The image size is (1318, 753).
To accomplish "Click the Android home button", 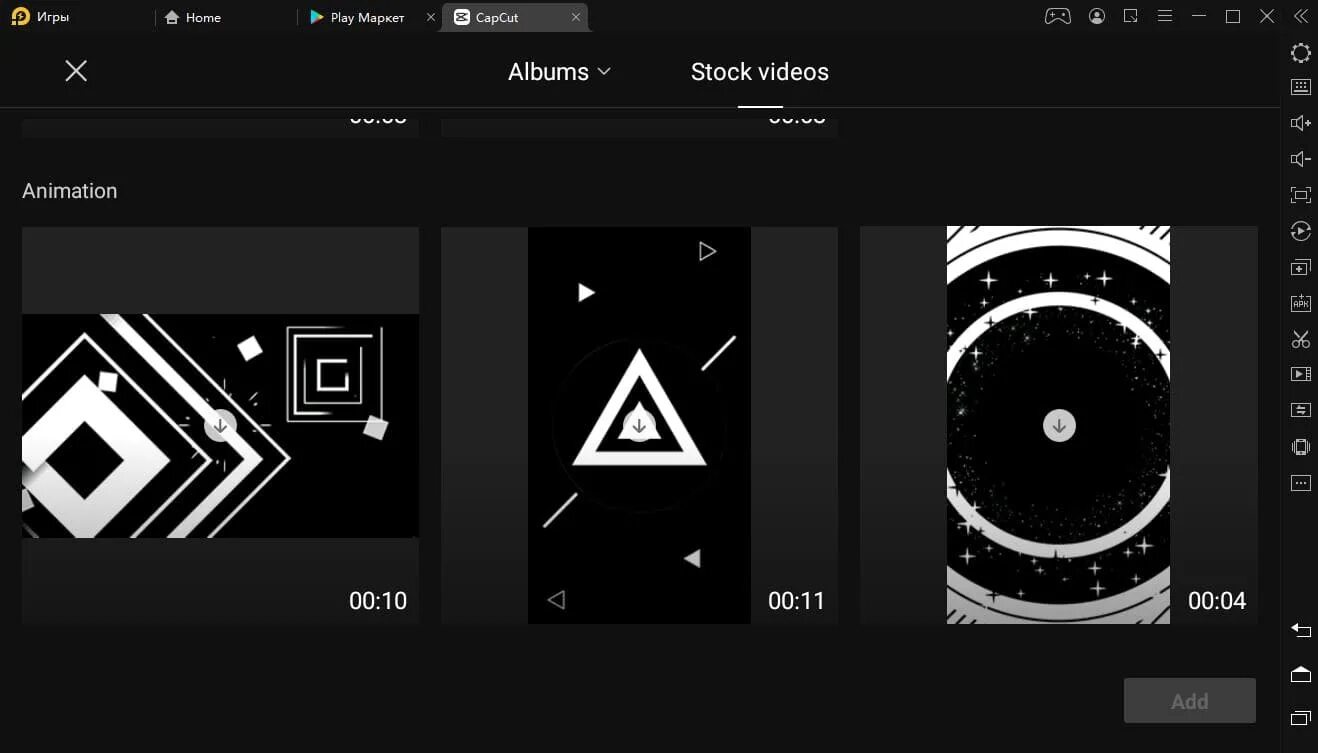I will (1300, 674).
